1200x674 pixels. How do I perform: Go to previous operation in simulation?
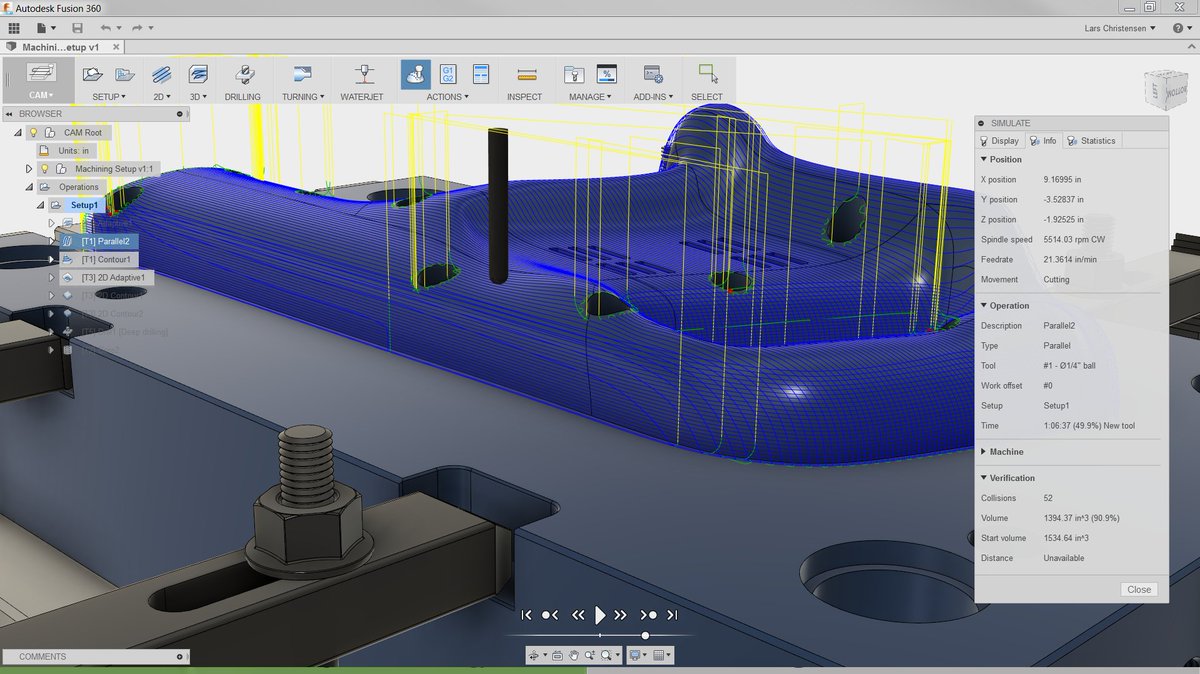550,615
